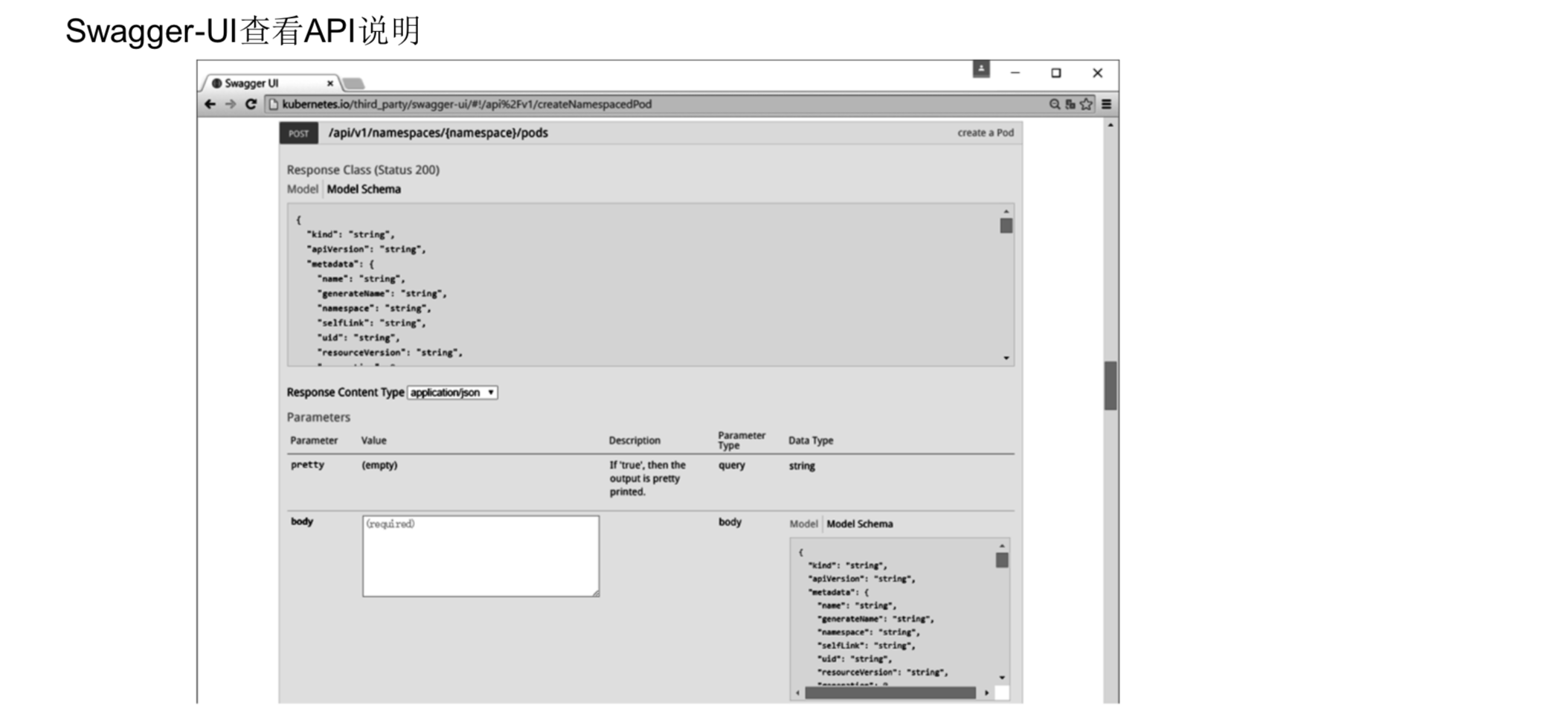Open the Response Content Type dropdown
The width and height of the screenshot is (1568, 723).
452,392
